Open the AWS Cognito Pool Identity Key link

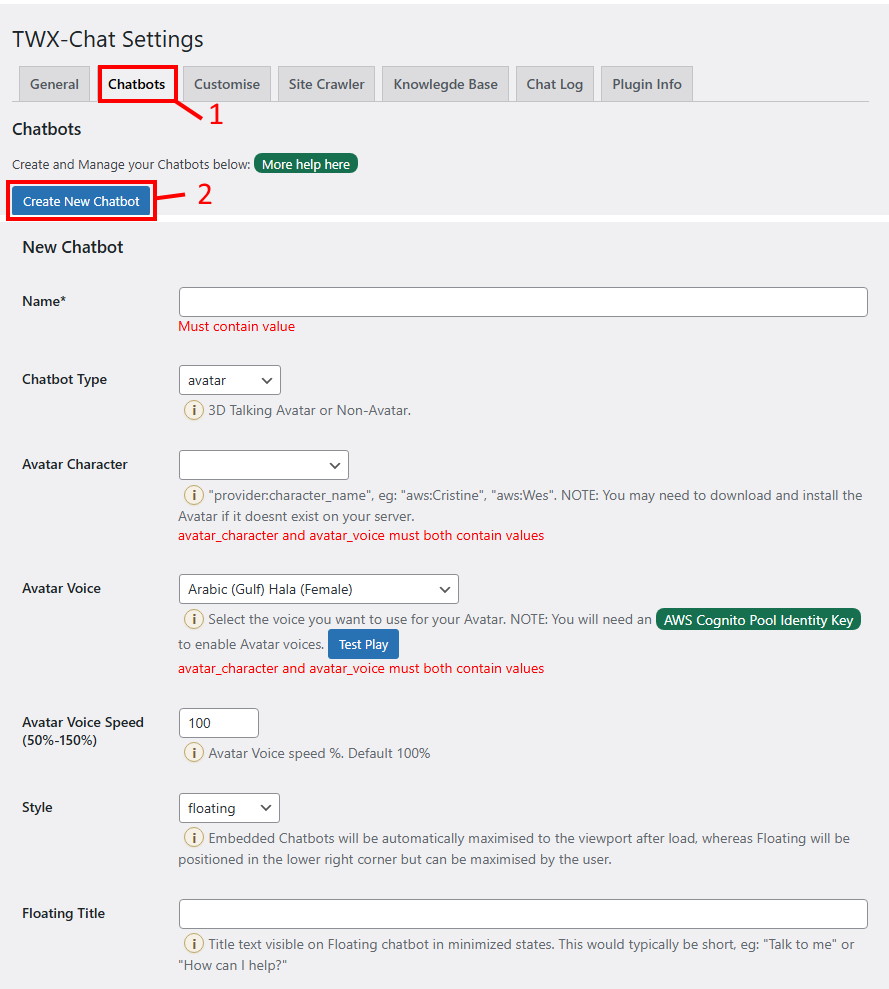click(x=758, y=620)
